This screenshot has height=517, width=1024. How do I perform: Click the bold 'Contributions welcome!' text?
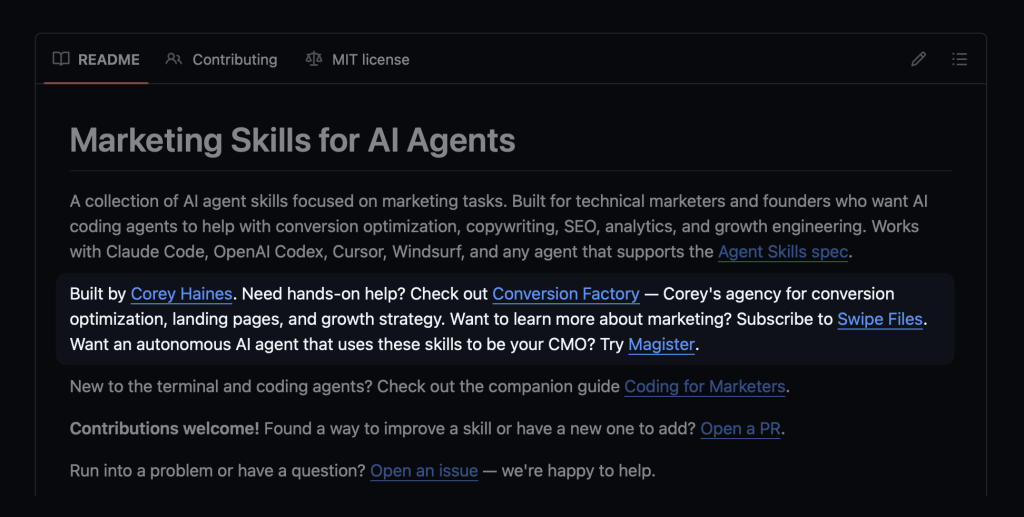[165, 429]
